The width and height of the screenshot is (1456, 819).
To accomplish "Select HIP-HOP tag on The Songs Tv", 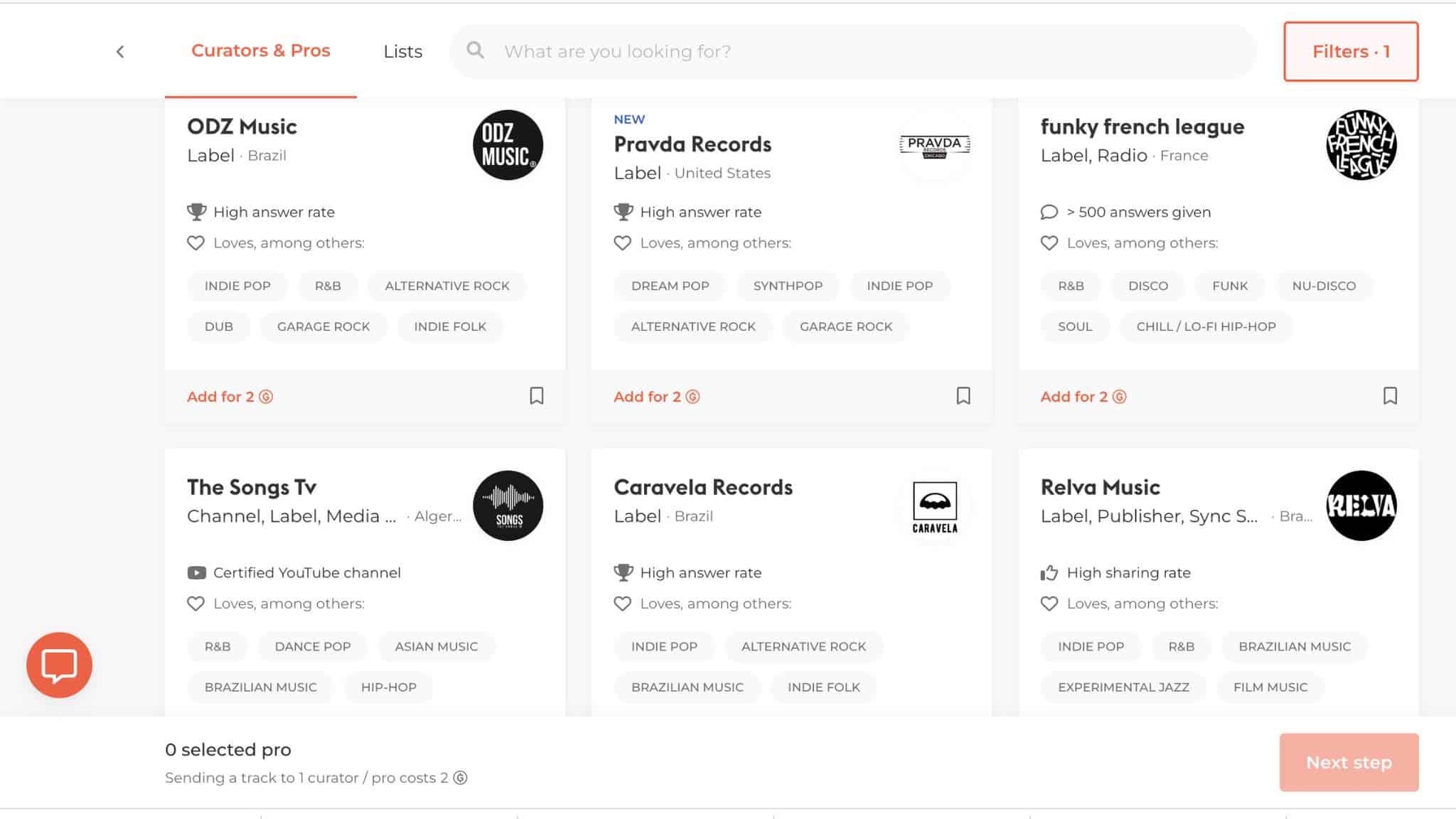I will point(389,687).
